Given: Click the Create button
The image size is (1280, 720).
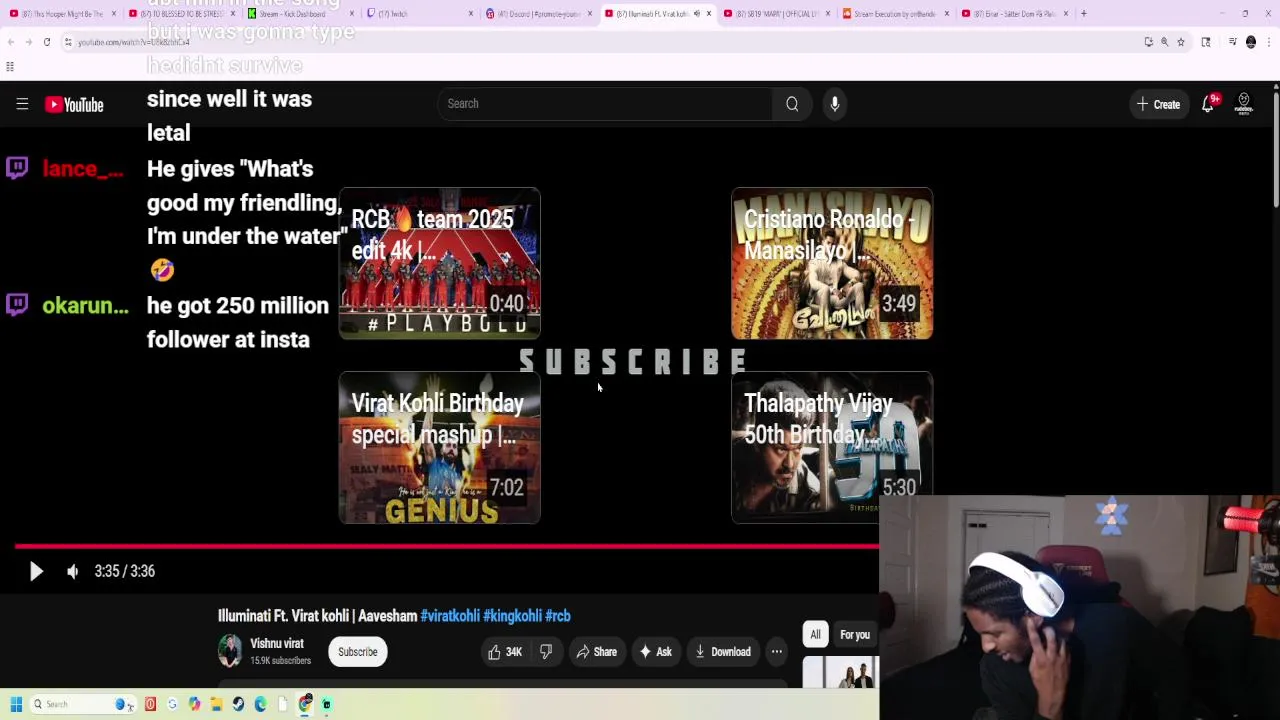Looking at the screenshot, I should [x=1158, y=104].
